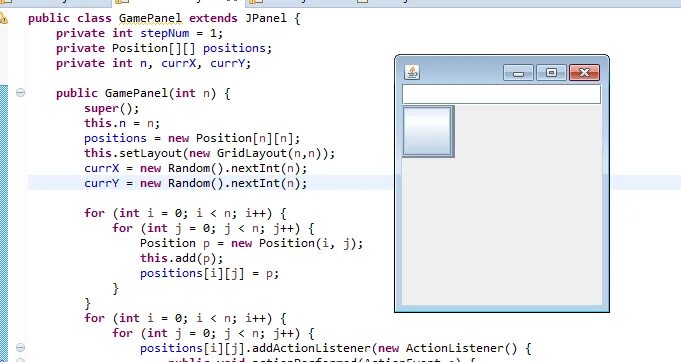681x362 pixels.
Task: Click ActionListener() in the addActionListener line
Action: click(462, 348)
